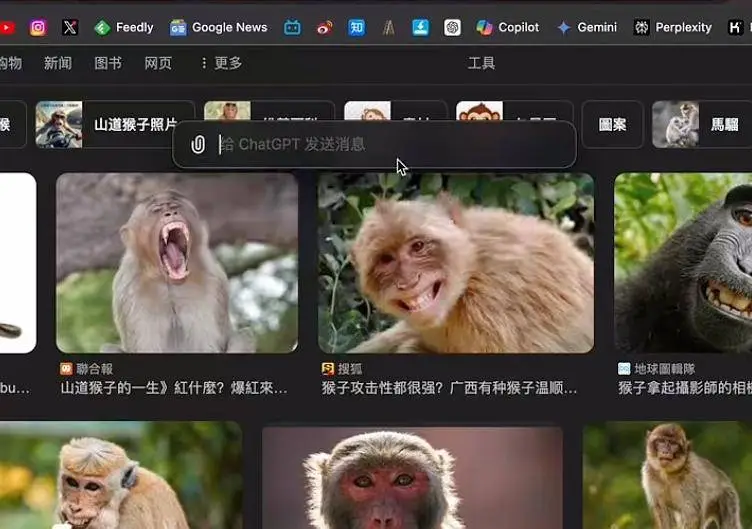Open the 工具 search tools options

pyautogui.click(x=481, y=63)
